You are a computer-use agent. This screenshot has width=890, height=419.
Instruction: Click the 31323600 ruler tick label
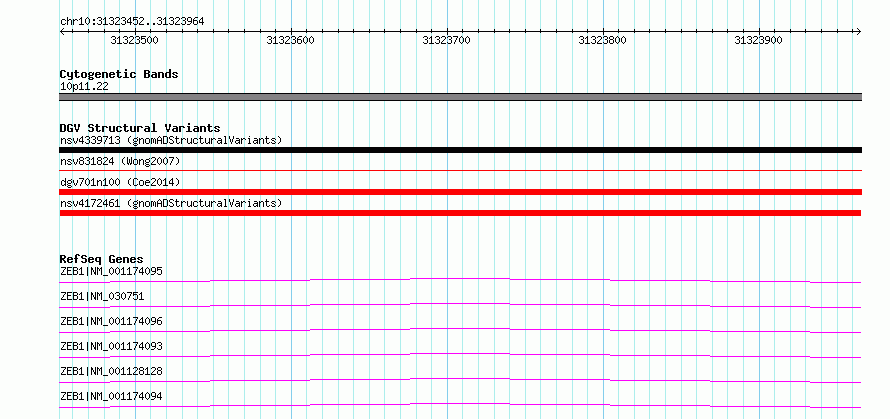coord(291,40)
